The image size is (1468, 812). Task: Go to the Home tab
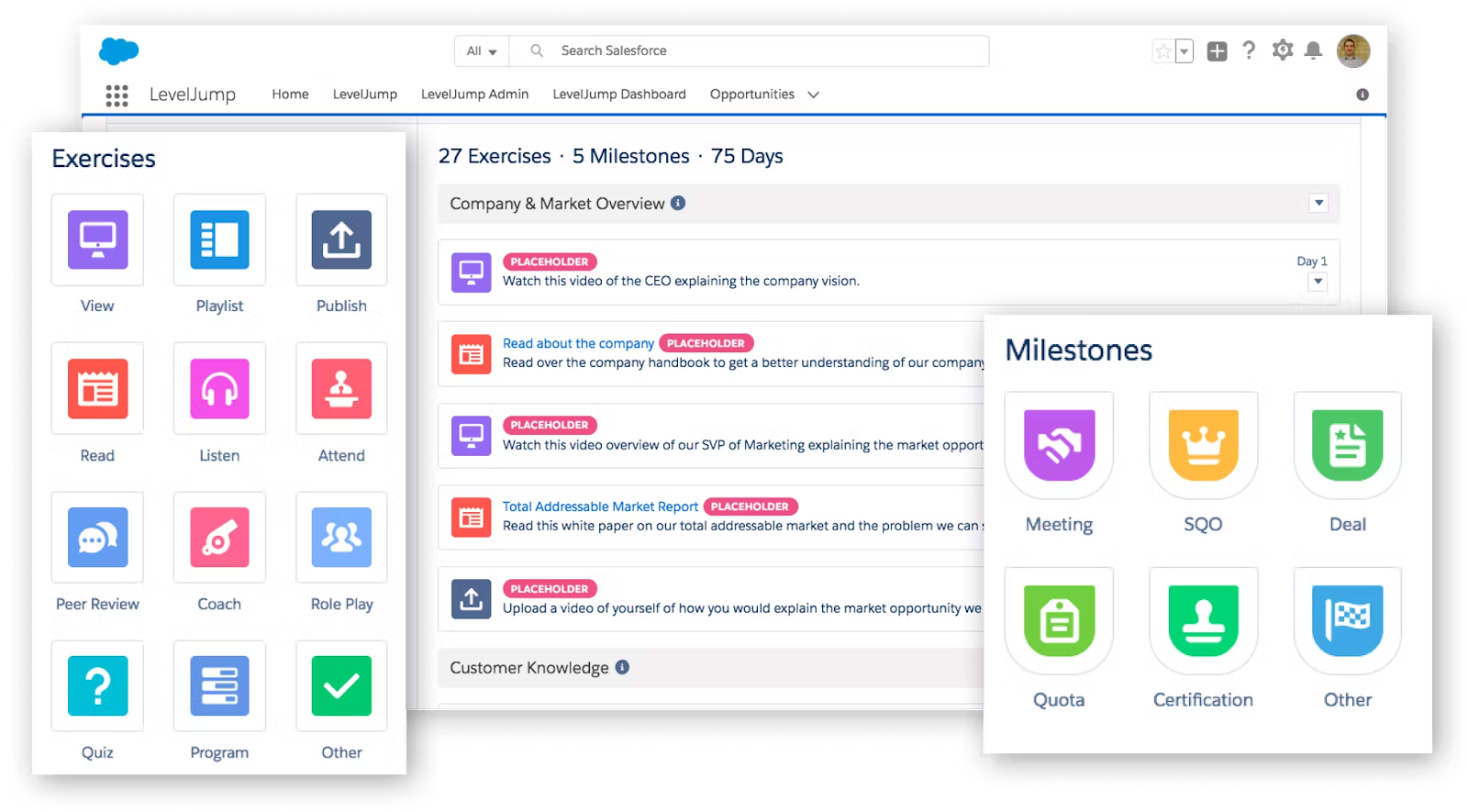coord(290,94)
